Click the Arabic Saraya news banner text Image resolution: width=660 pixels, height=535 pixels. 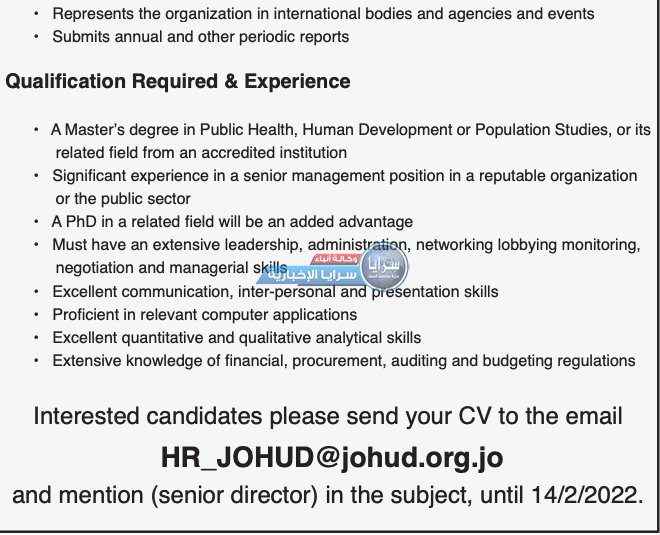pos(311,275)
